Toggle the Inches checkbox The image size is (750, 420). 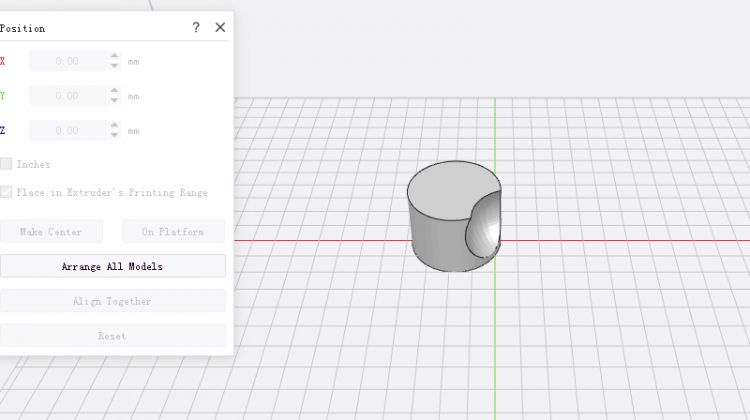pos(6,164)
